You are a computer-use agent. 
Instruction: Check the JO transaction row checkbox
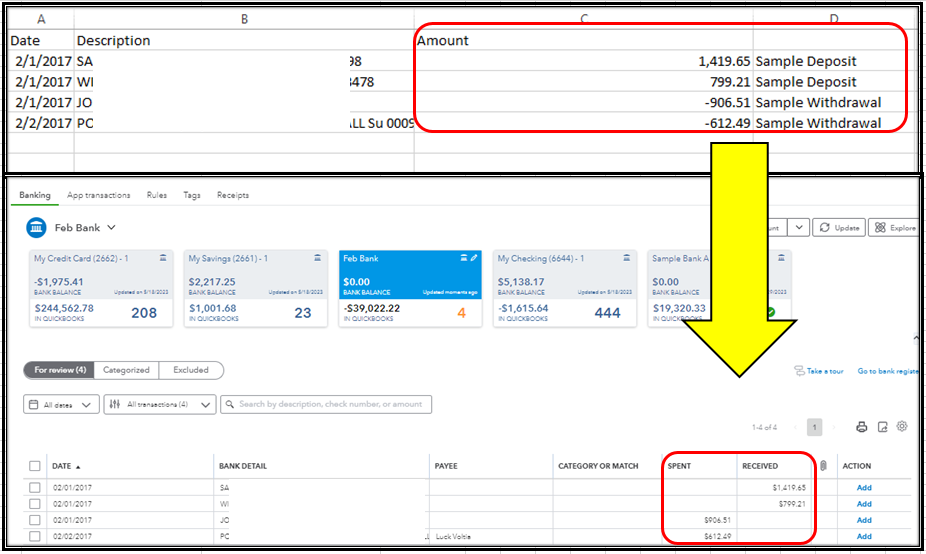click(x=35, y=520)
